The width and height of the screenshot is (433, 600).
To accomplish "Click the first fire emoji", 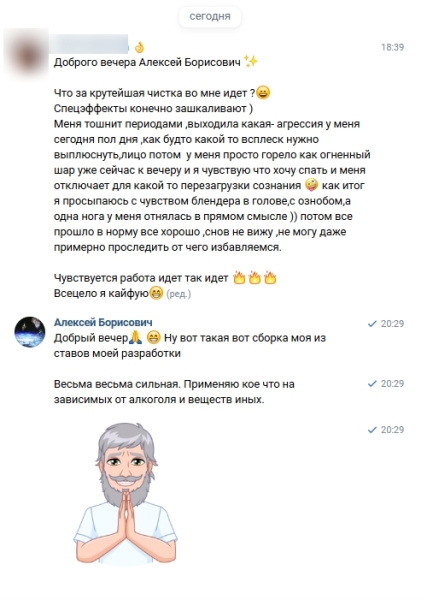I will point(239,277).
